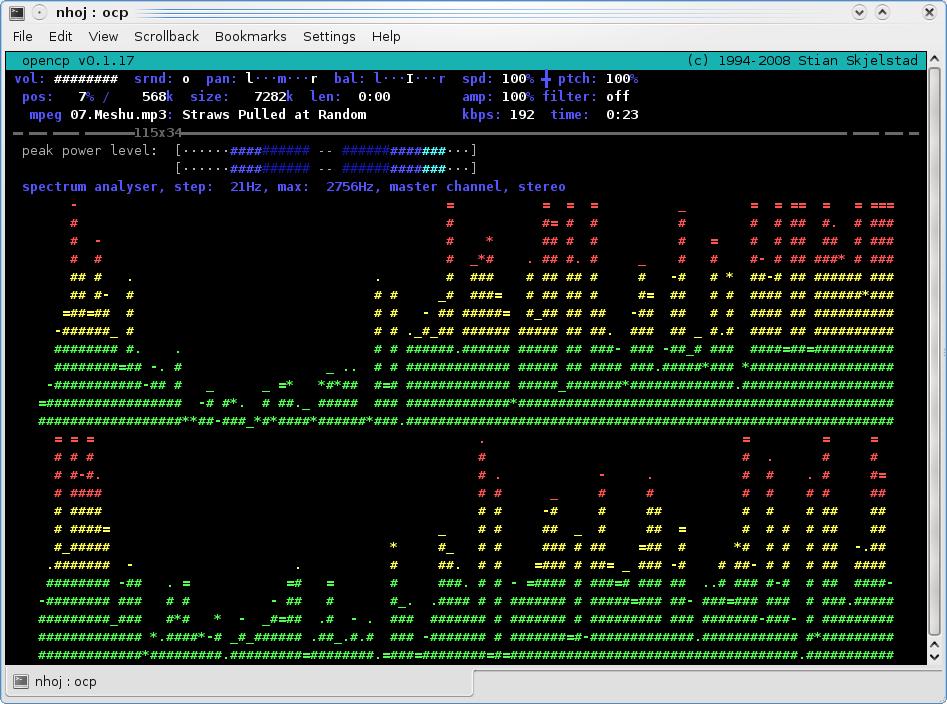Screen dimensions: 947x704
Task: Expand the Scrollback menu
Action: tap(166, 36)
